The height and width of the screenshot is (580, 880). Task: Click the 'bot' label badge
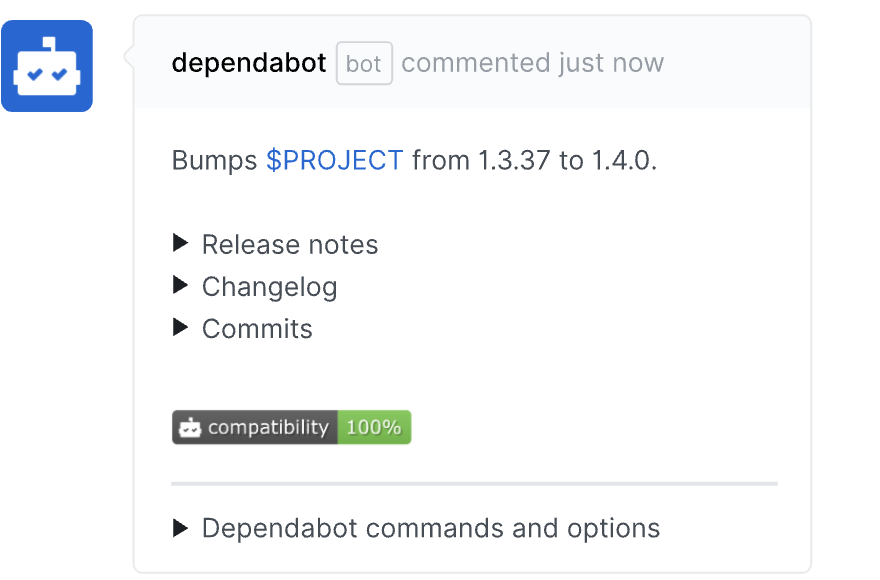pyautogui.click(x=364, y=64)
